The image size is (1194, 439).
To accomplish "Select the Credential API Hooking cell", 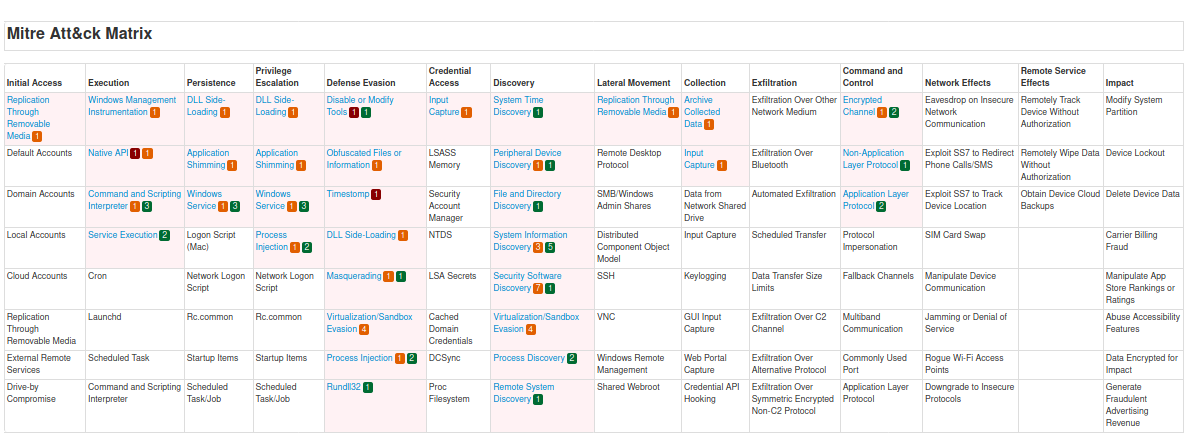I will (715, 406).
